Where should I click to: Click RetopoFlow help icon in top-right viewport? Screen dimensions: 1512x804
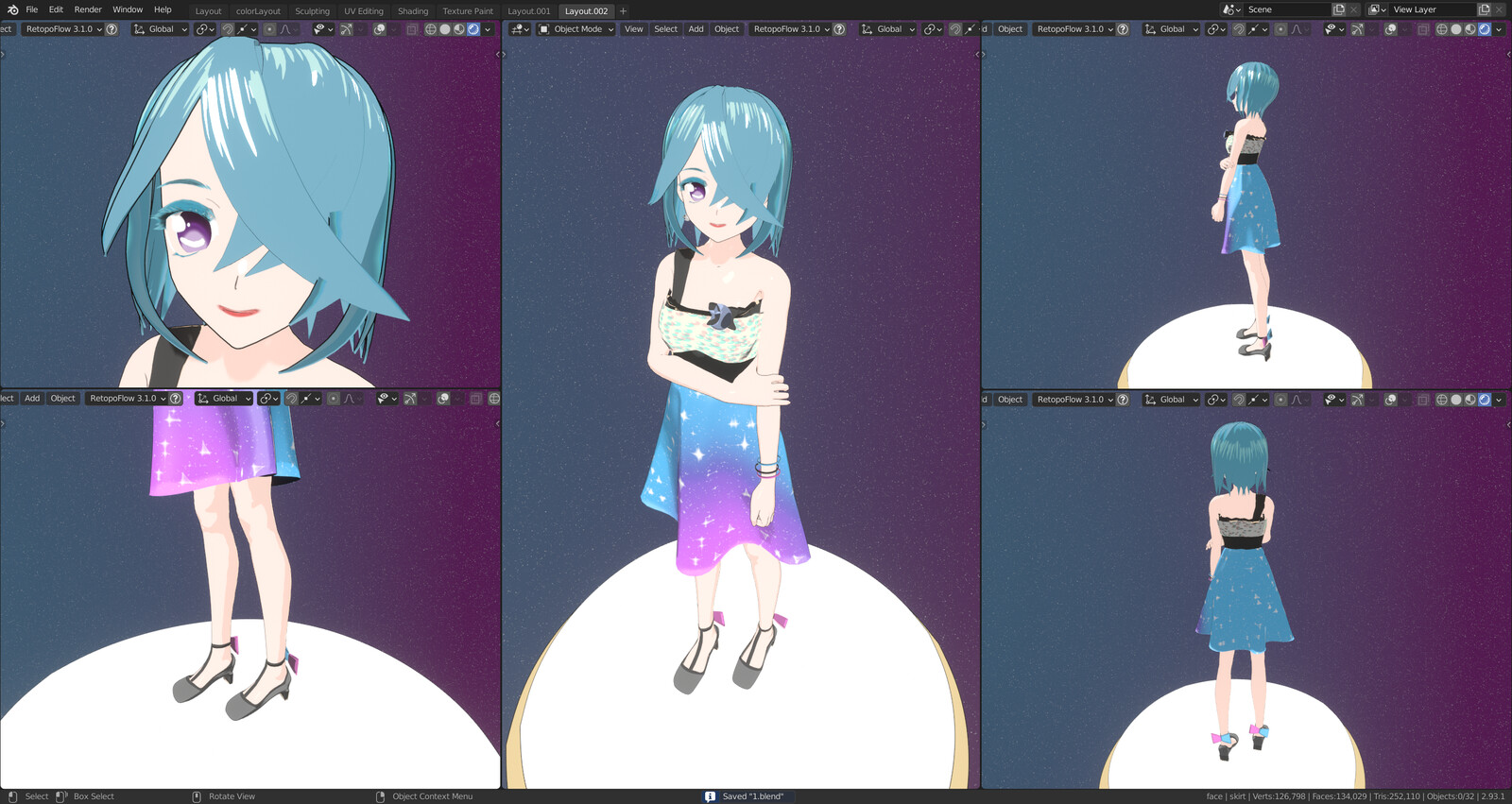tap(1123, 29)
